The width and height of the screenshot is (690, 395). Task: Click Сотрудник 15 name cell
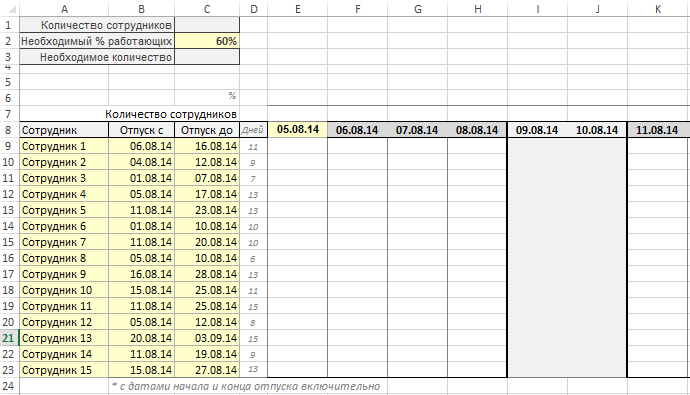(x=64, y=370)
